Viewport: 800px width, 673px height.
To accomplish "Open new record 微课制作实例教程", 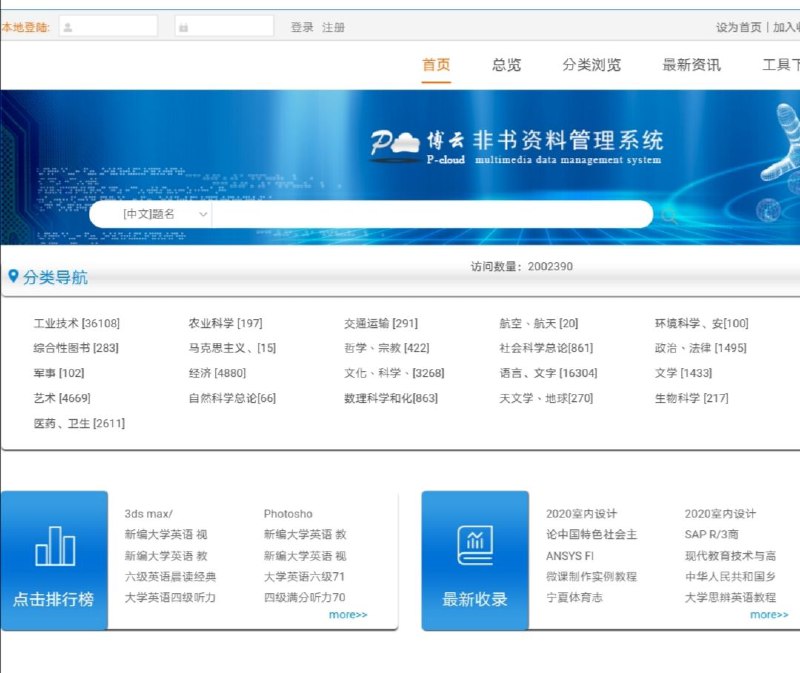I will click(x=591, y=577).
